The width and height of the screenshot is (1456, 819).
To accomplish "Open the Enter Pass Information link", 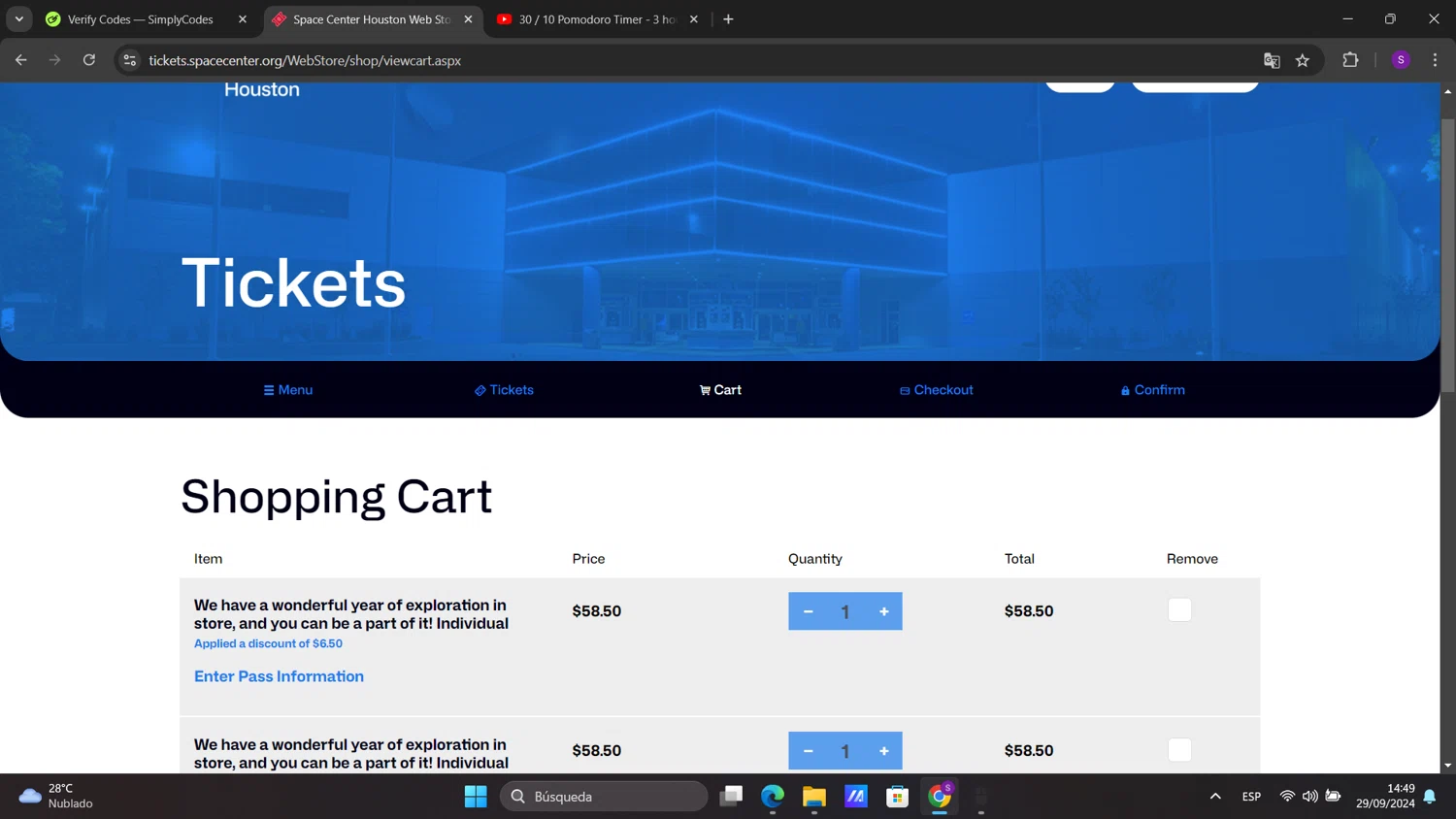I will coord(279,676).
